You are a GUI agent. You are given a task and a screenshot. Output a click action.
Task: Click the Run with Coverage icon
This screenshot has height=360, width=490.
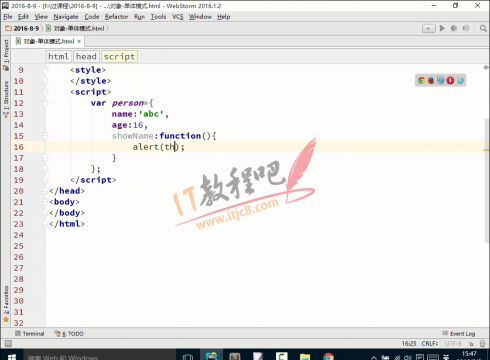[466, 28]
